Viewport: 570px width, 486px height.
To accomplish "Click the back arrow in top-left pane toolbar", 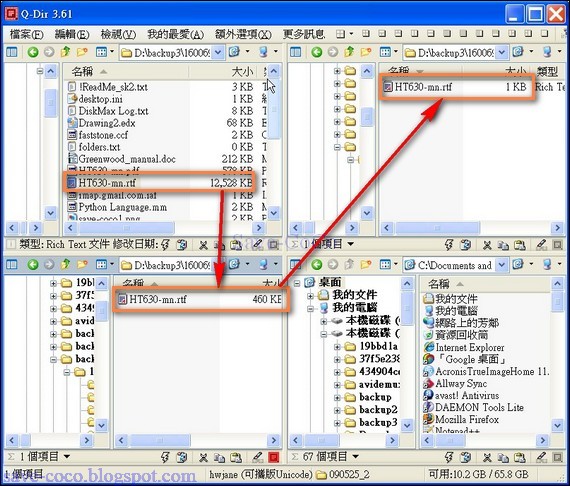I will coord(33,52).
